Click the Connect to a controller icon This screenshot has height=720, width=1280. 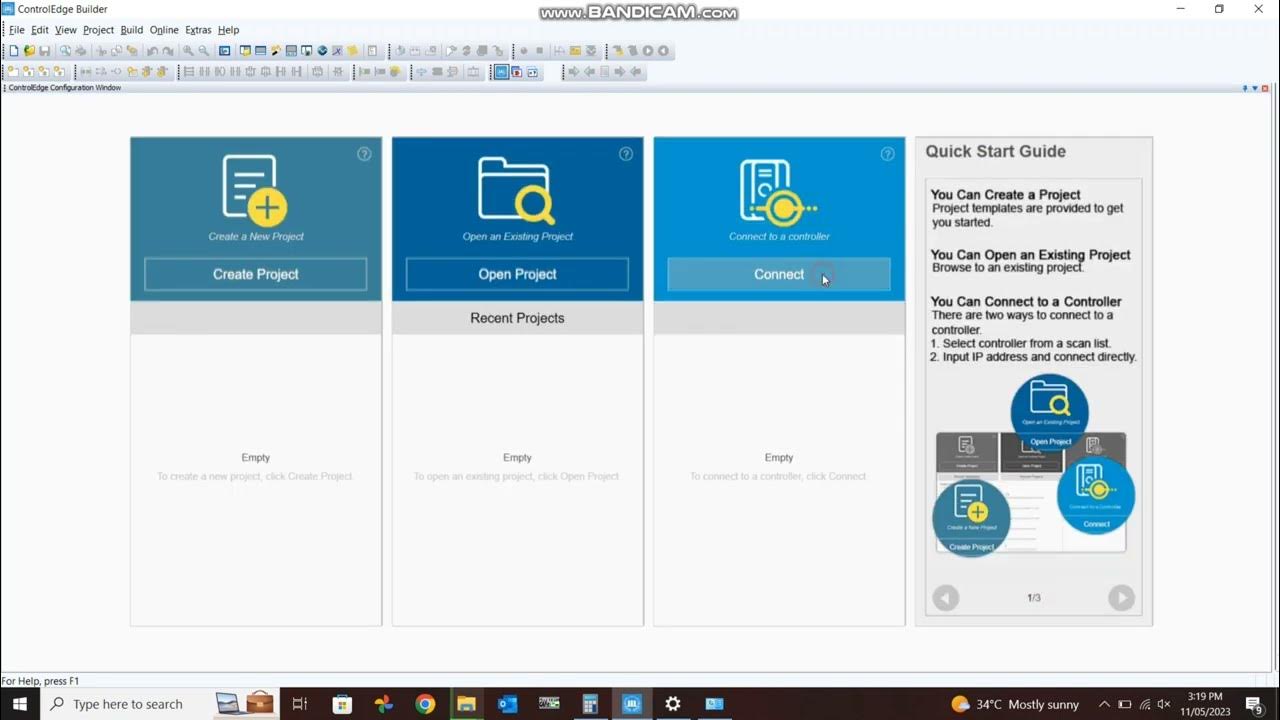coord(777,192)
